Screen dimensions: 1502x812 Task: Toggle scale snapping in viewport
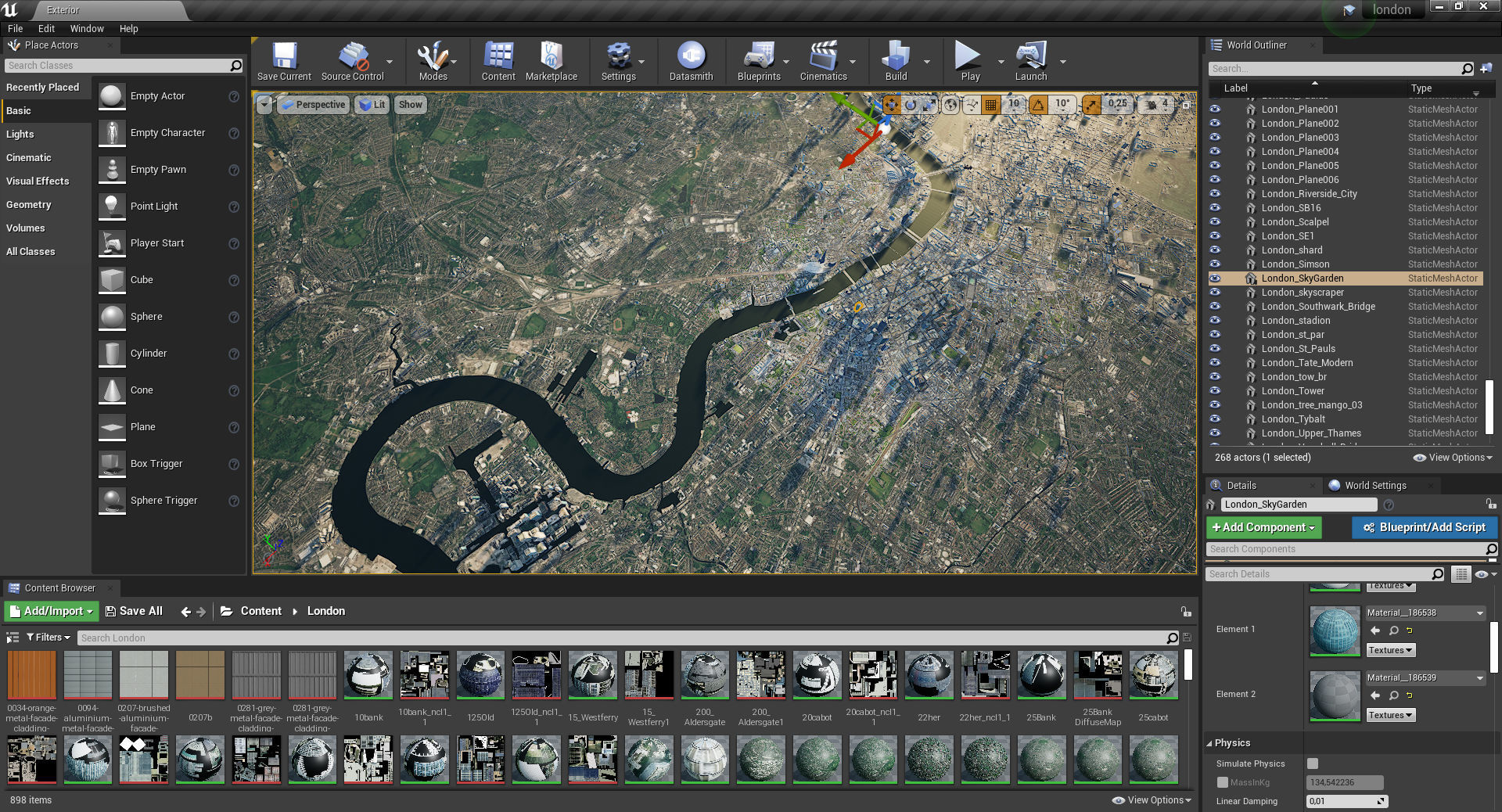(x=1091, y=104)
